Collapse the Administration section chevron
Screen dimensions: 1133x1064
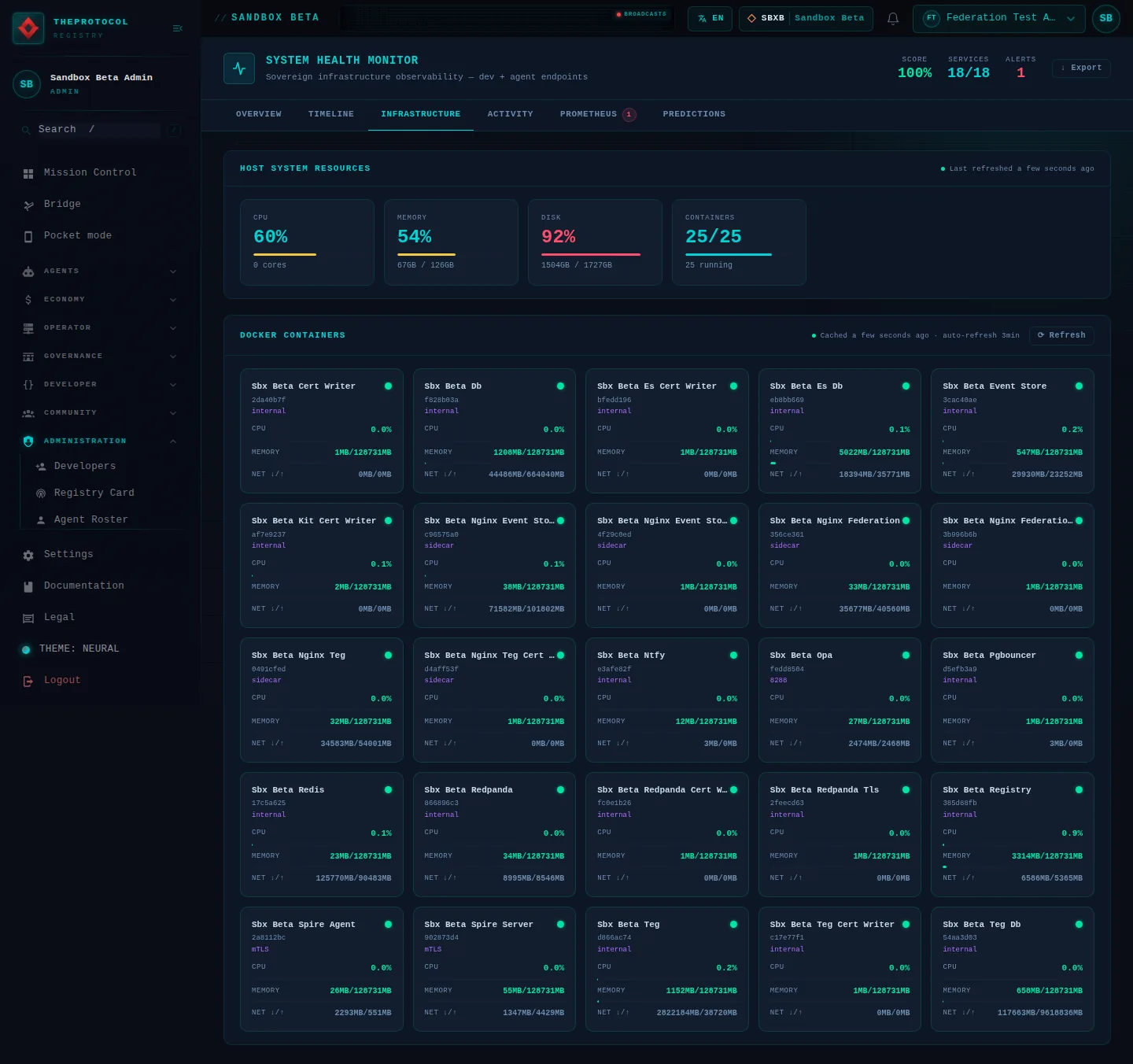pos(173,441)
